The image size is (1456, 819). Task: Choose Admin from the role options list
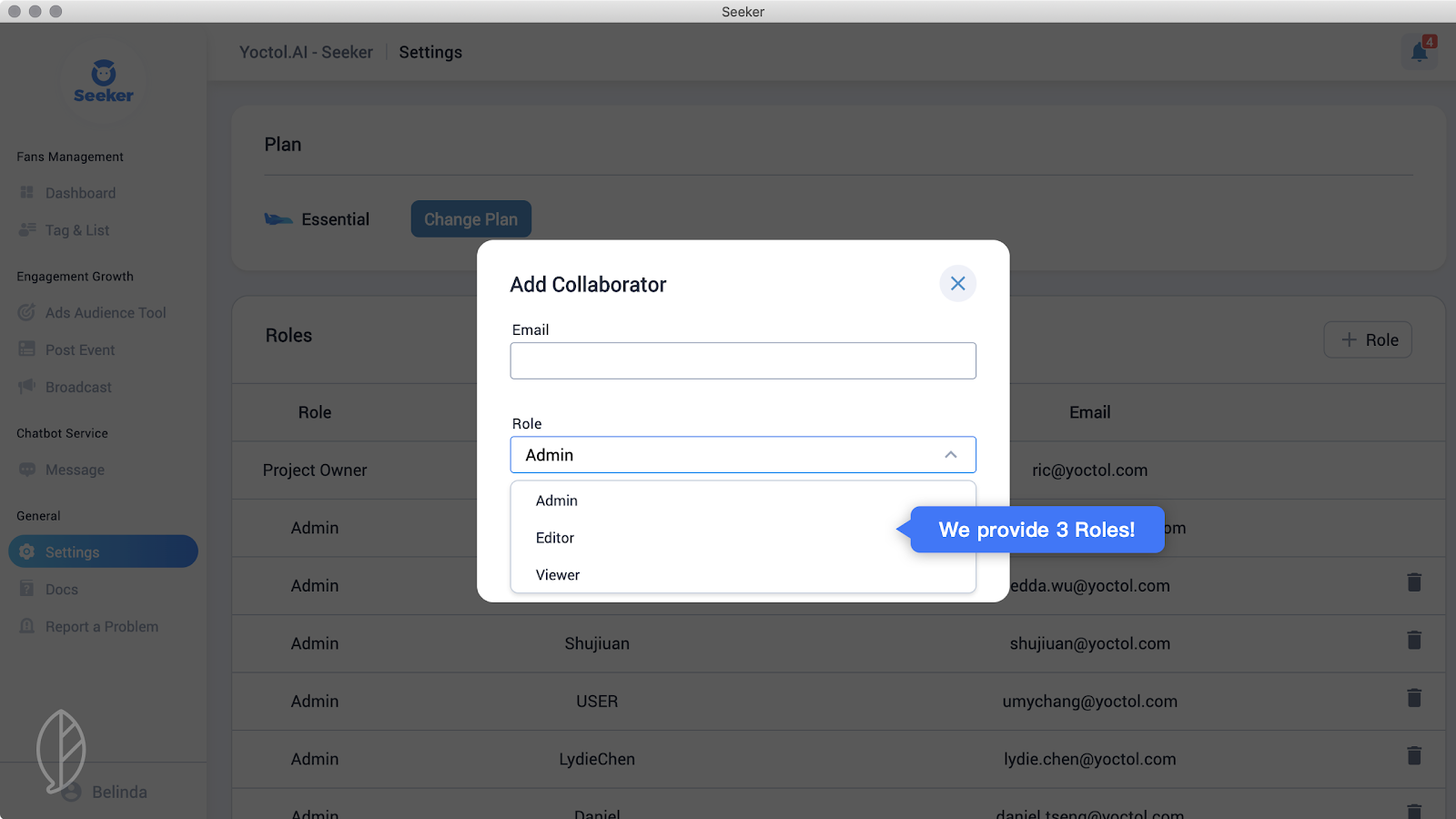tap(557, 500)
